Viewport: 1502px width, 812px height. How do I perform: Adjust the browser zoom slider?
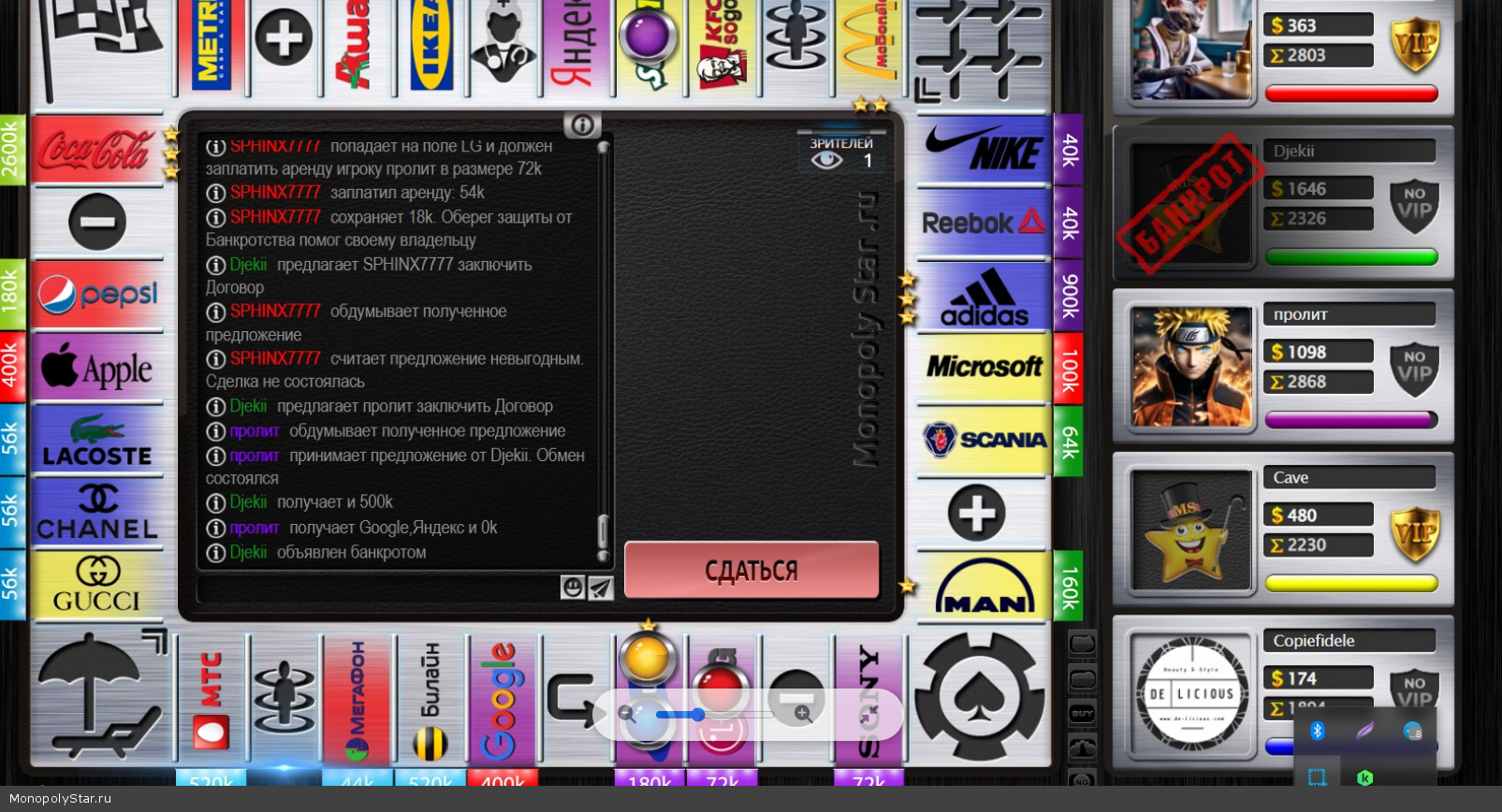tap(698, 715)
